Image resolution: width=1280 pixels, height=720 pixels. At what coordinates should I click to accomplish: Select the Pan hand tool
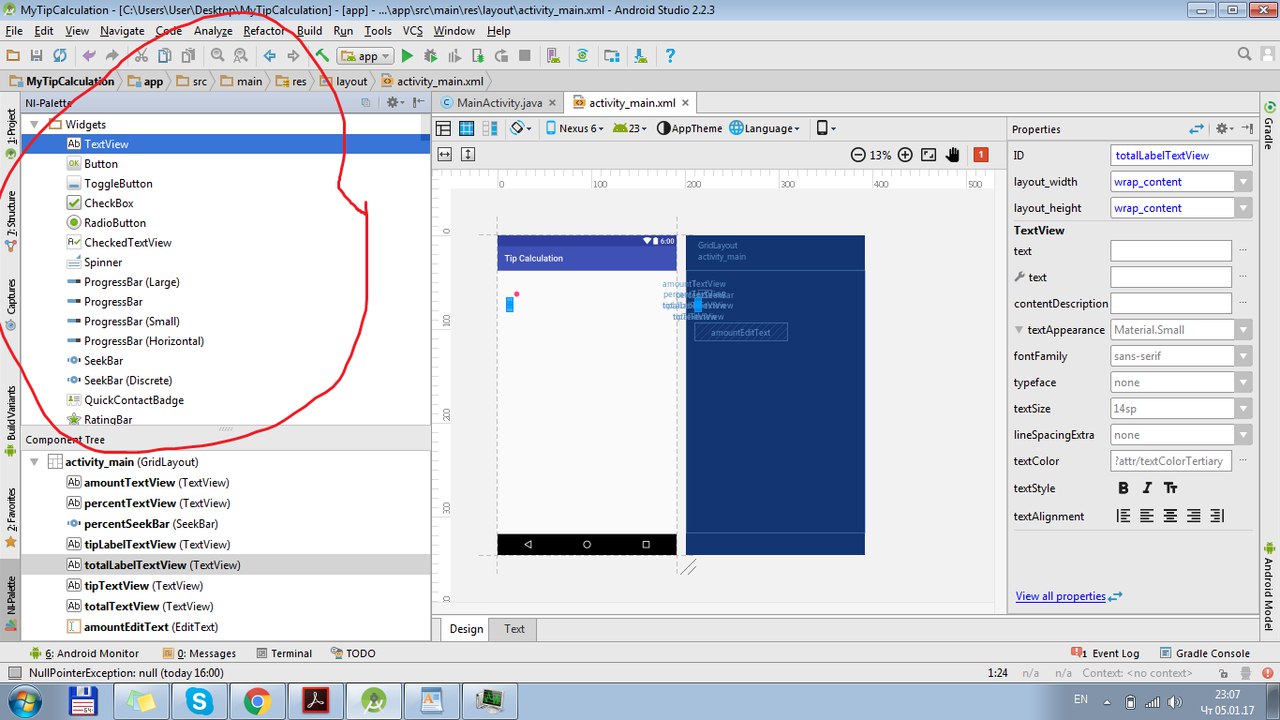(x=953, y=155)
